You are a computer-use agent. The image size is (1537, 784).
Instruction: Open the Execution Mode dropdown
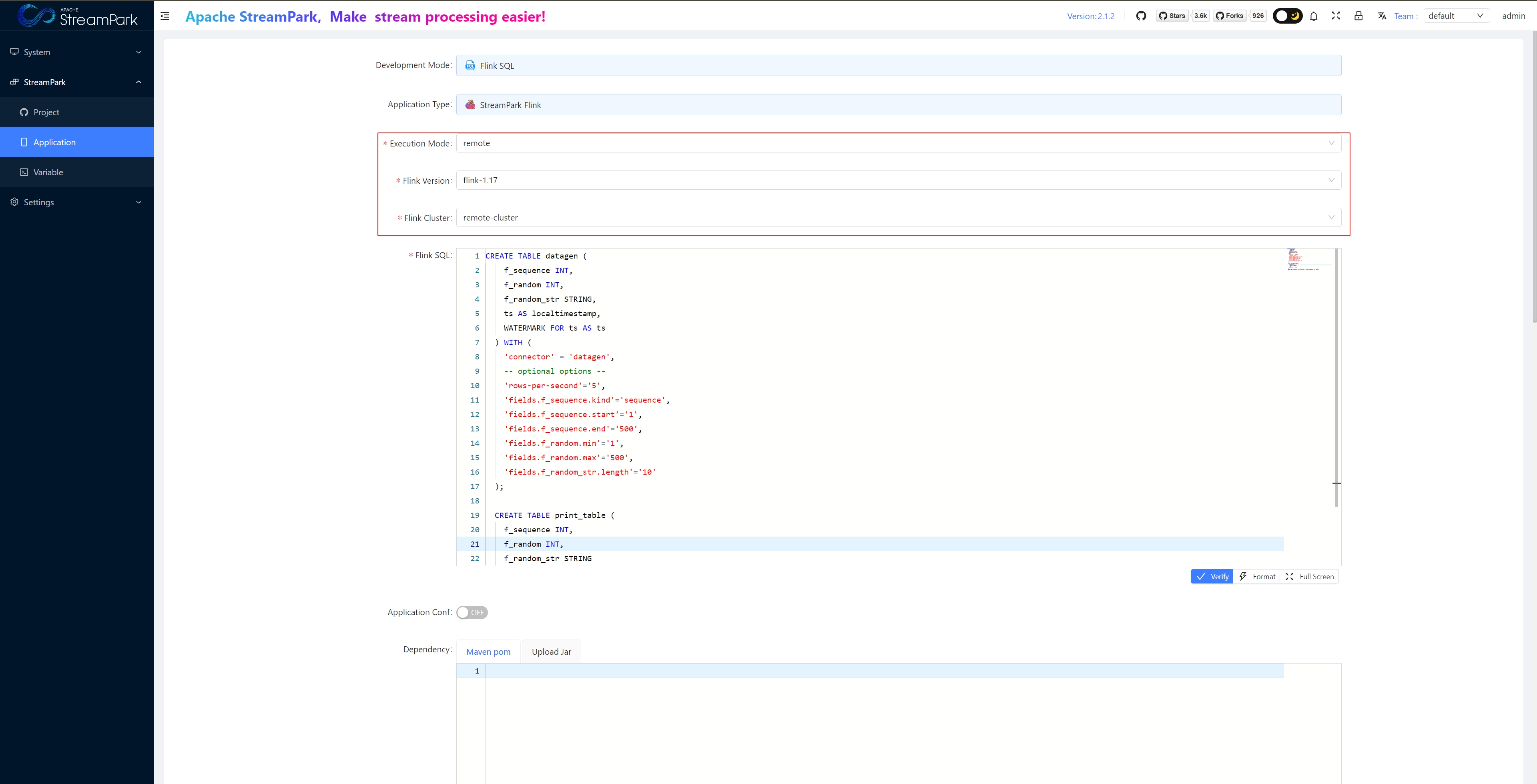click(x=898, y=143)
